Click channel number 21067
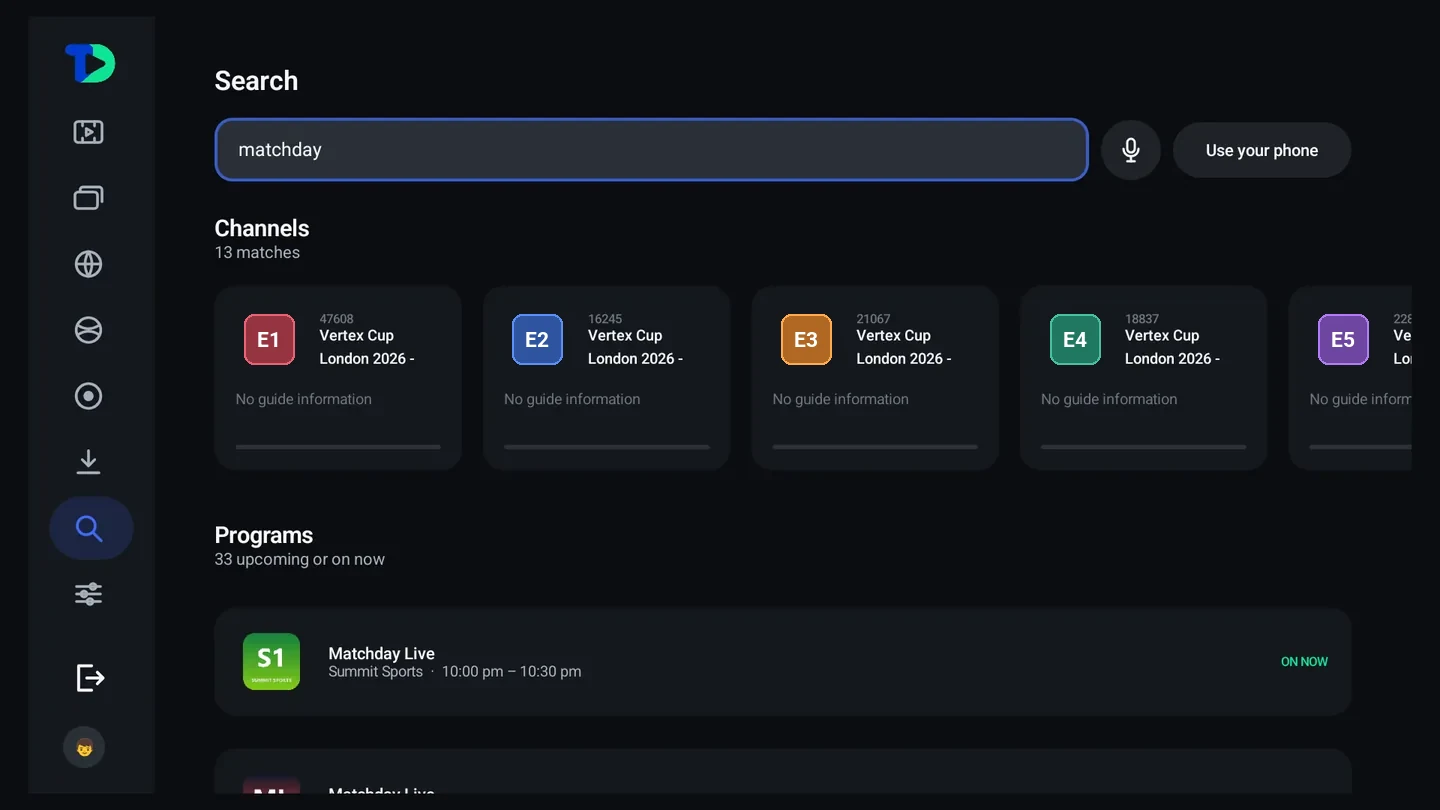The width and height of the screenshot is (1440, 810). click(x=873, y=319)
